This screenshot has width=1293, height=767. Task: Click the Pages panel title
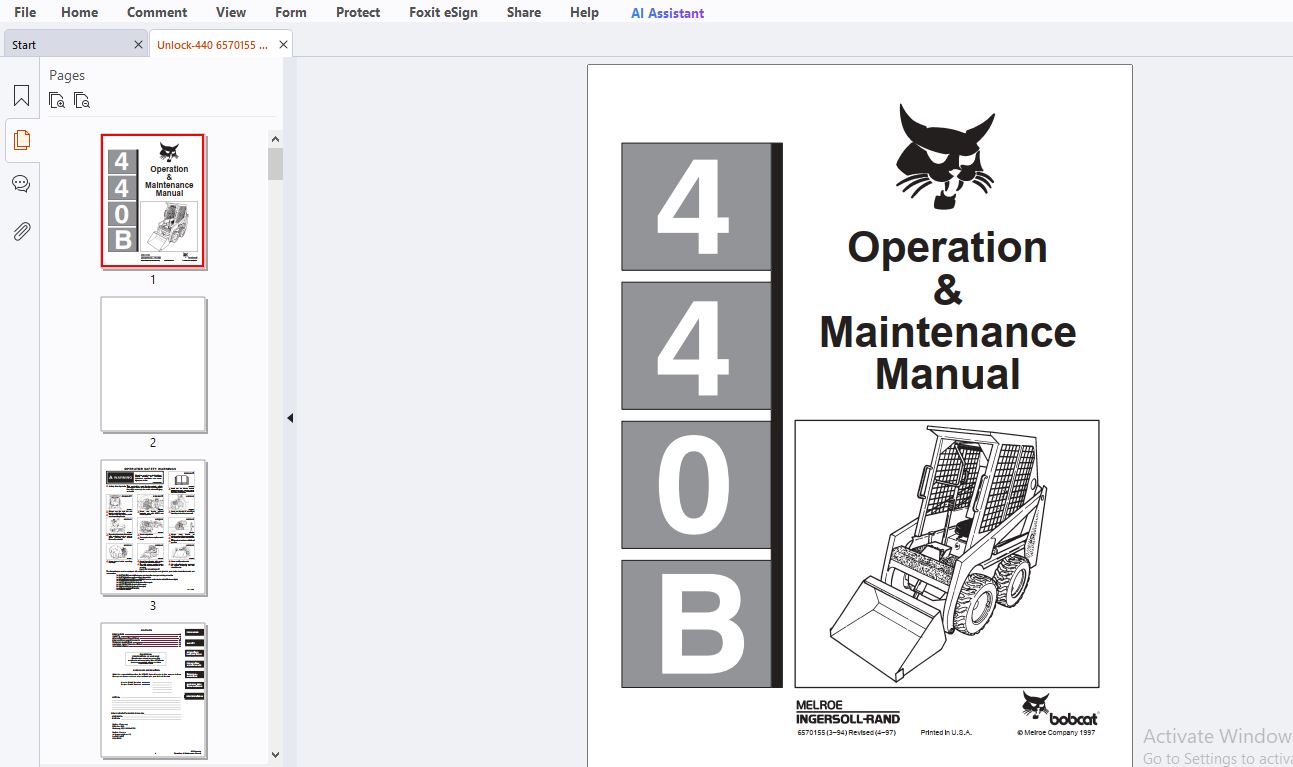click(x=67, y=75)
